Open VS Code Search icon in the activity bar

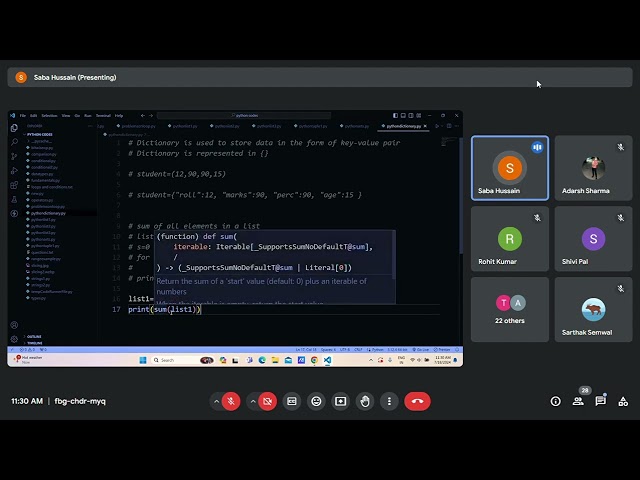pyautogui.click(x=14, y=142)
